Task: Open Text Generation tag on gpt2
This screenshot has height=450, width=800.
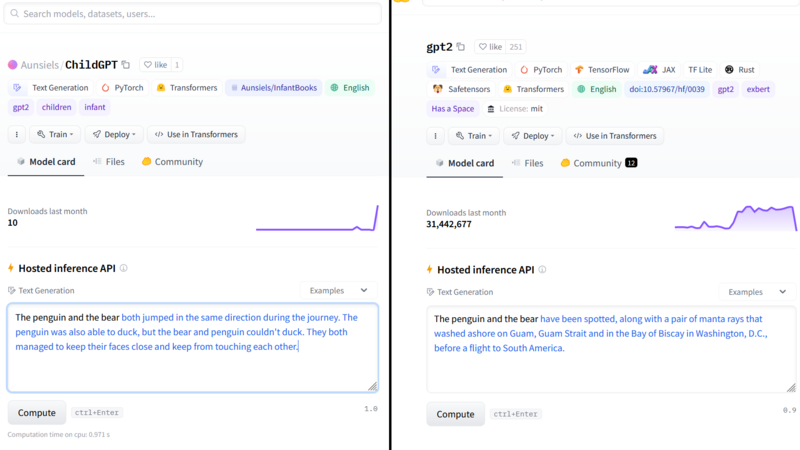Action: pyautogui.click(x=469, y=70)
